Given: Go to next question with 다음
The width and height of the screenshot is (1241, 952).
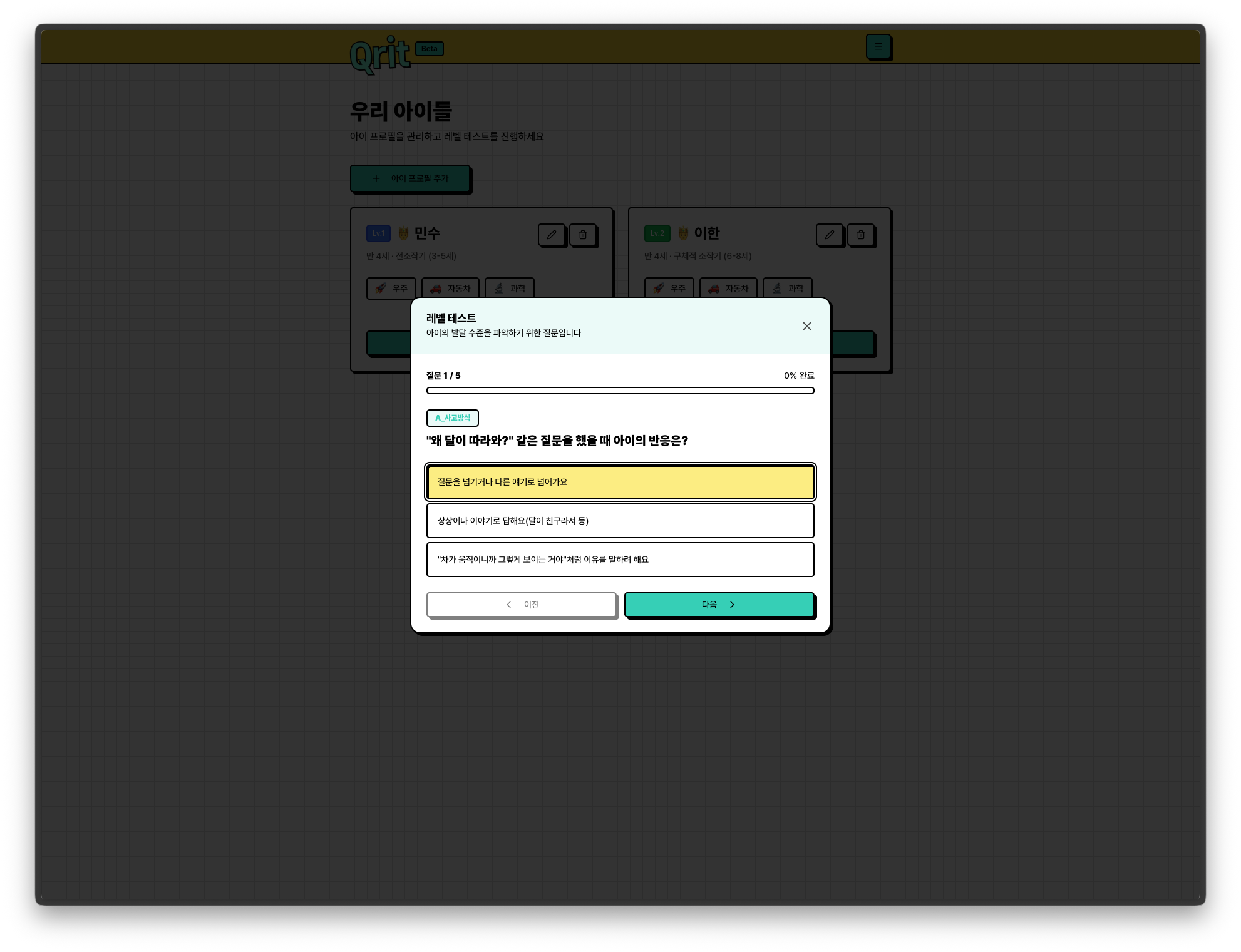Looking at the screenshot, I should click(719, 605).
